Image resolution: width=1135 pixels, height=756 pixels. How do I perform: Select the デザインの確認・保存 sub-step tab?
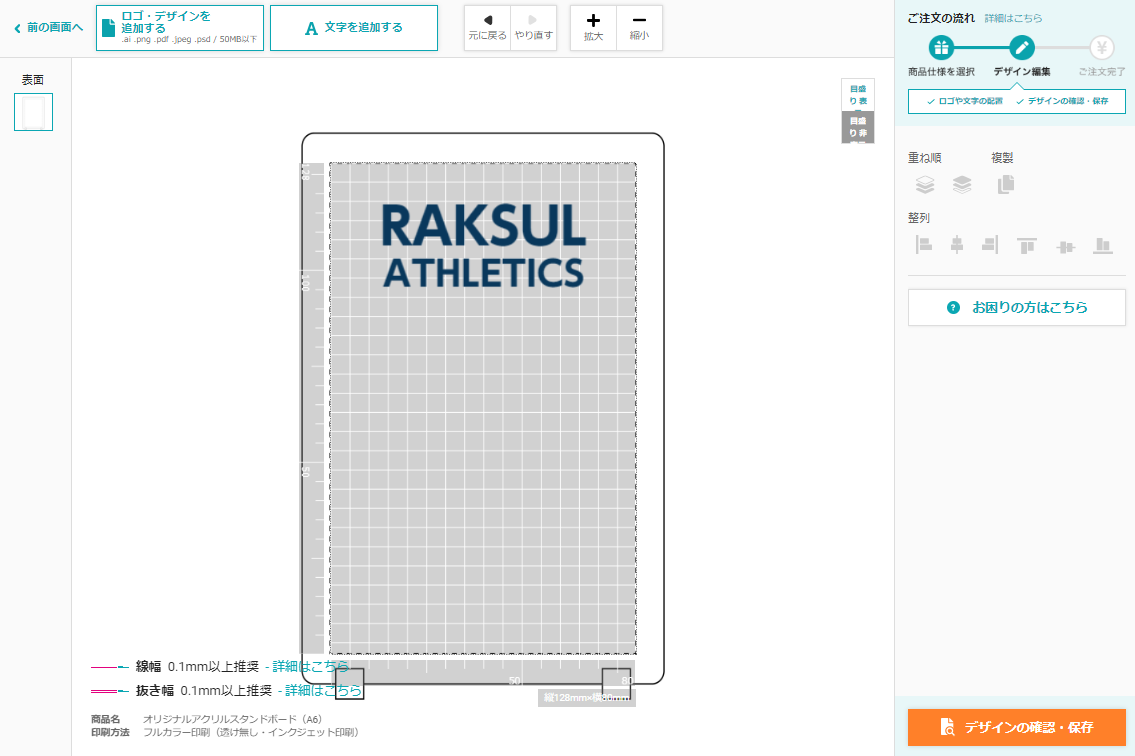tap(1063, 101)
